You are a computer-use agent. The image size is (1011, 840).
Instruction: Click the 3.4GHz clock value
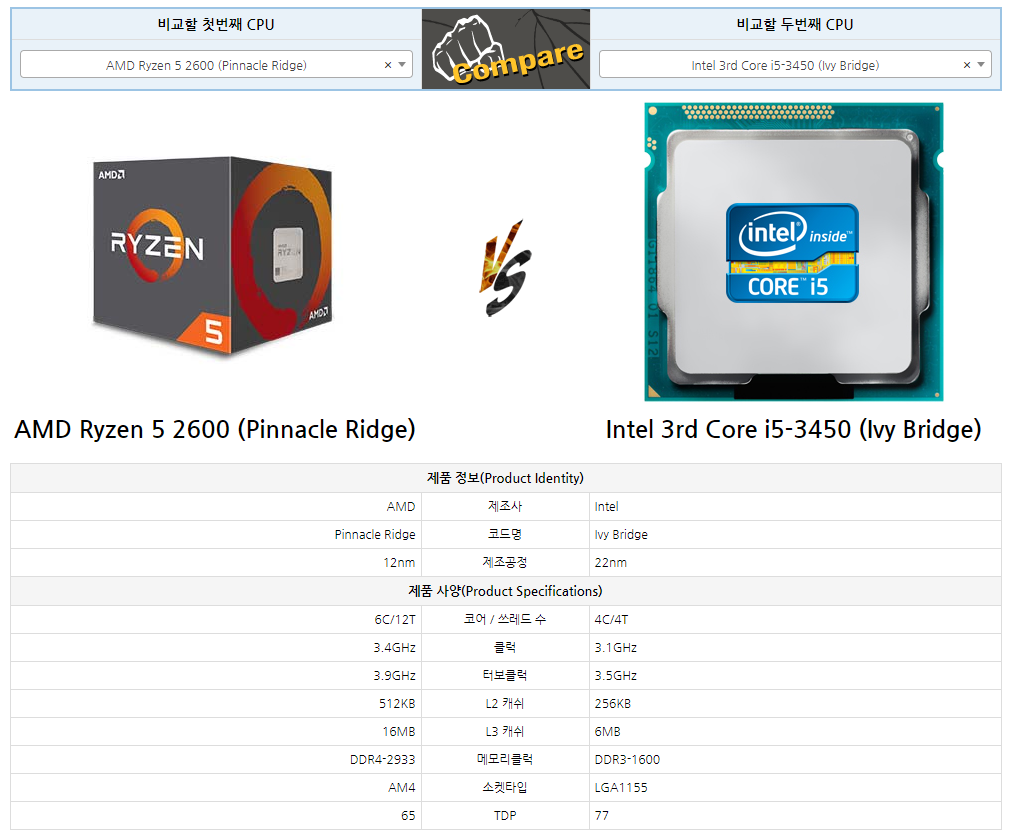point(395,648)
